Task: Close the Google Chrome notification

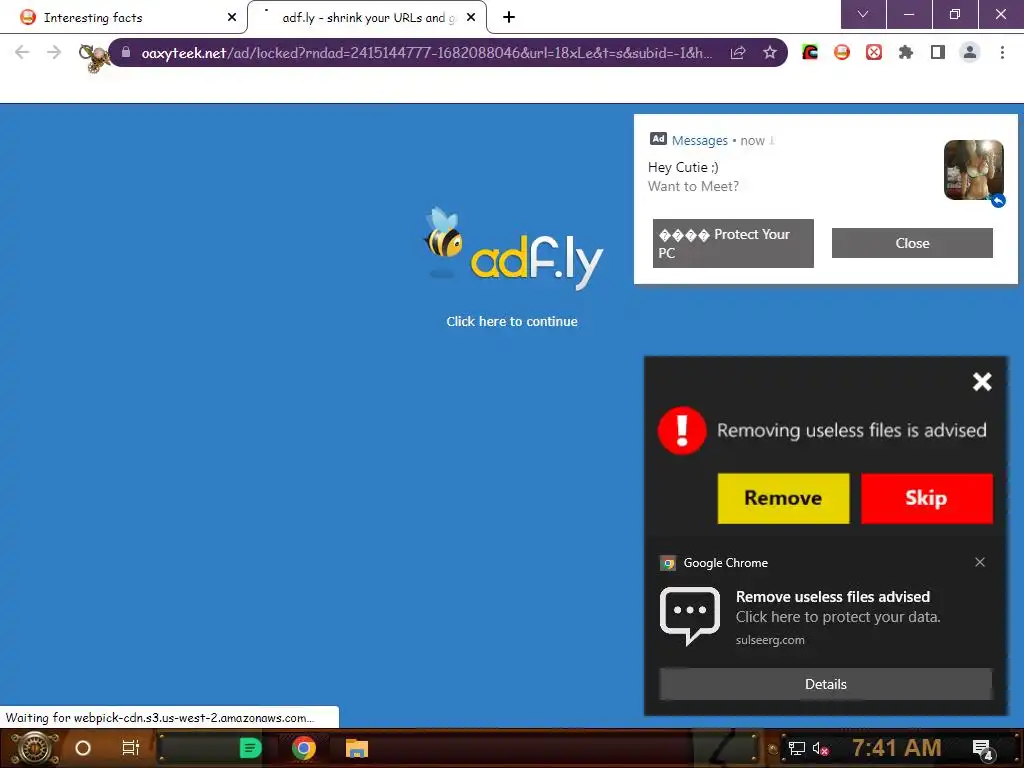Action: [x=980, y=562]
